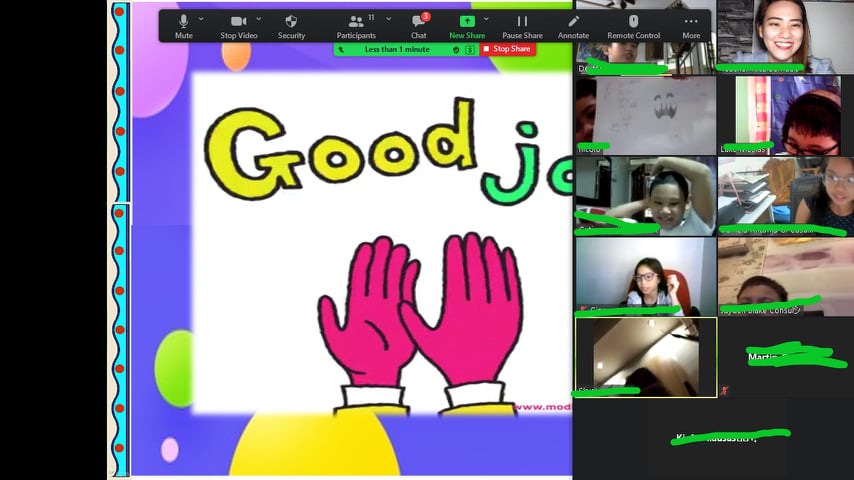Open the Annotate pencil tool
The width and height of the screenshot is (854, 480).
[573, 26]
